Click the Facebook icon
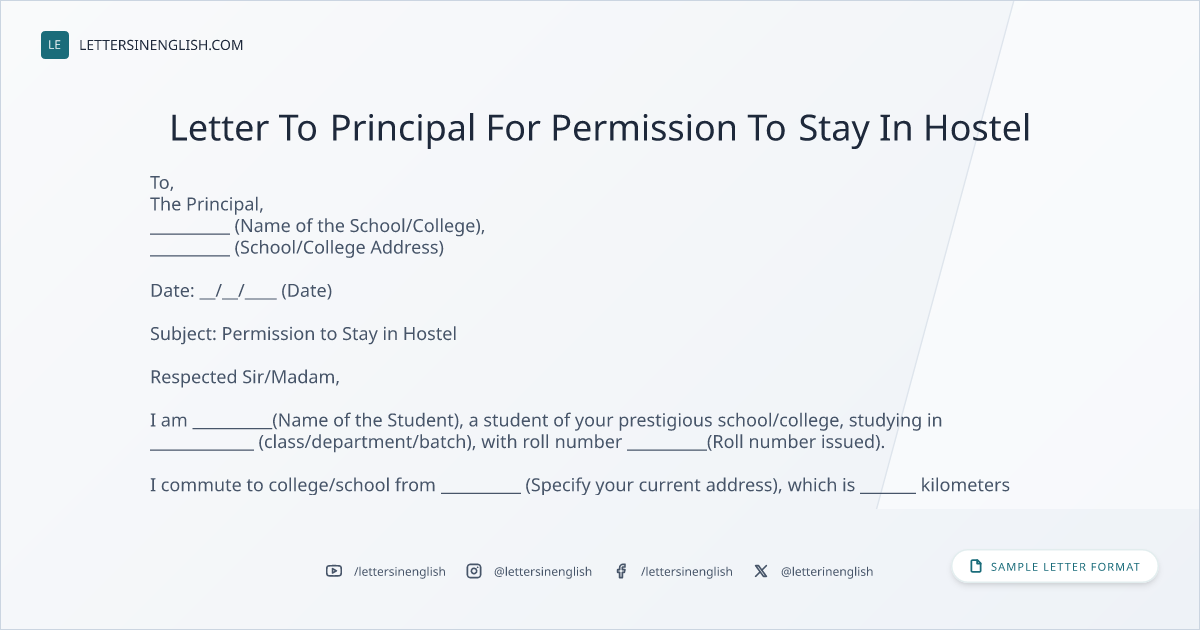 tap(621, 571)
